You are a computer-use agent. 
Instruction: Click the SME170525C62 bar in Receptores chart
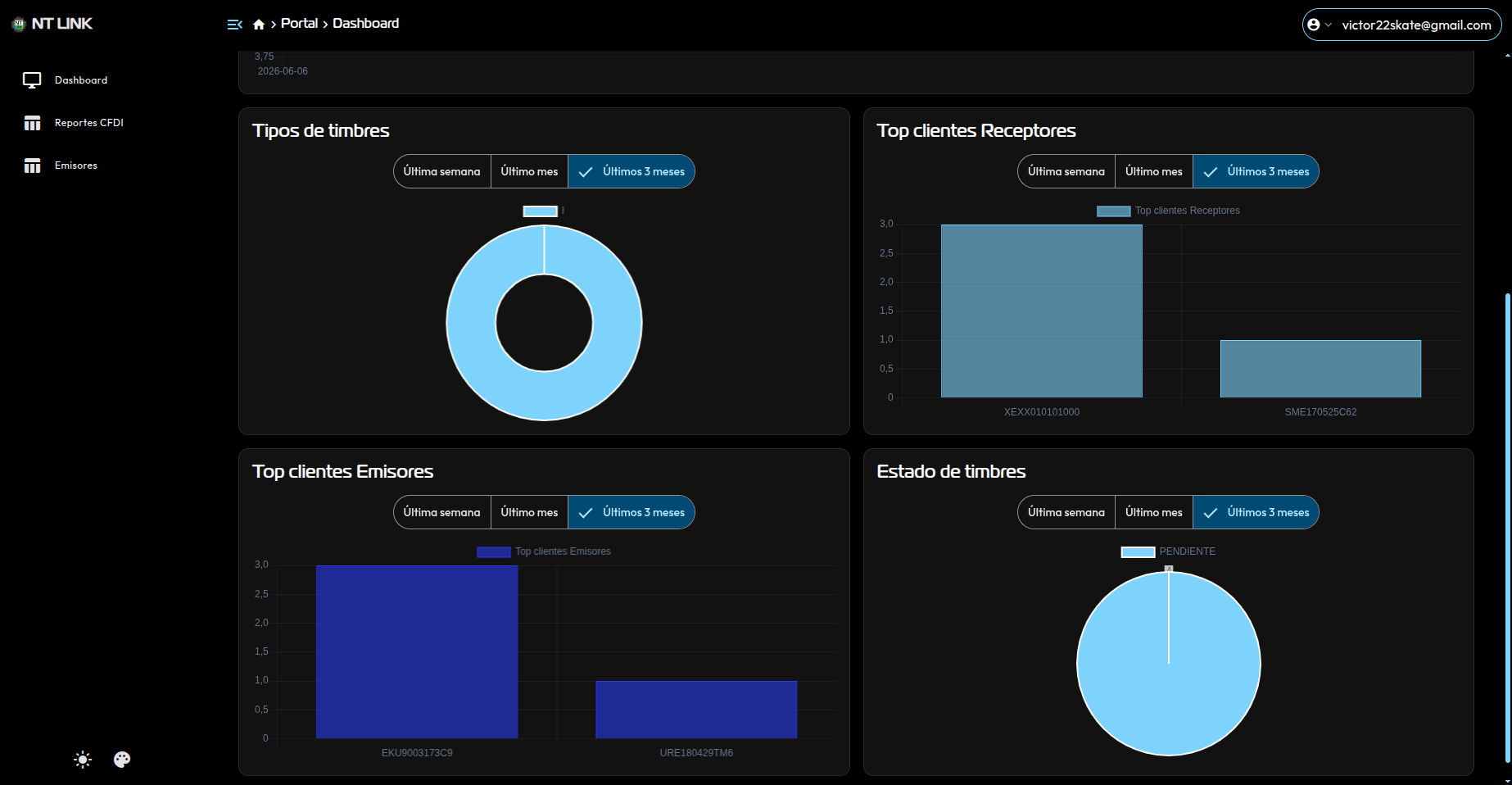click(x=1320, y=369)
